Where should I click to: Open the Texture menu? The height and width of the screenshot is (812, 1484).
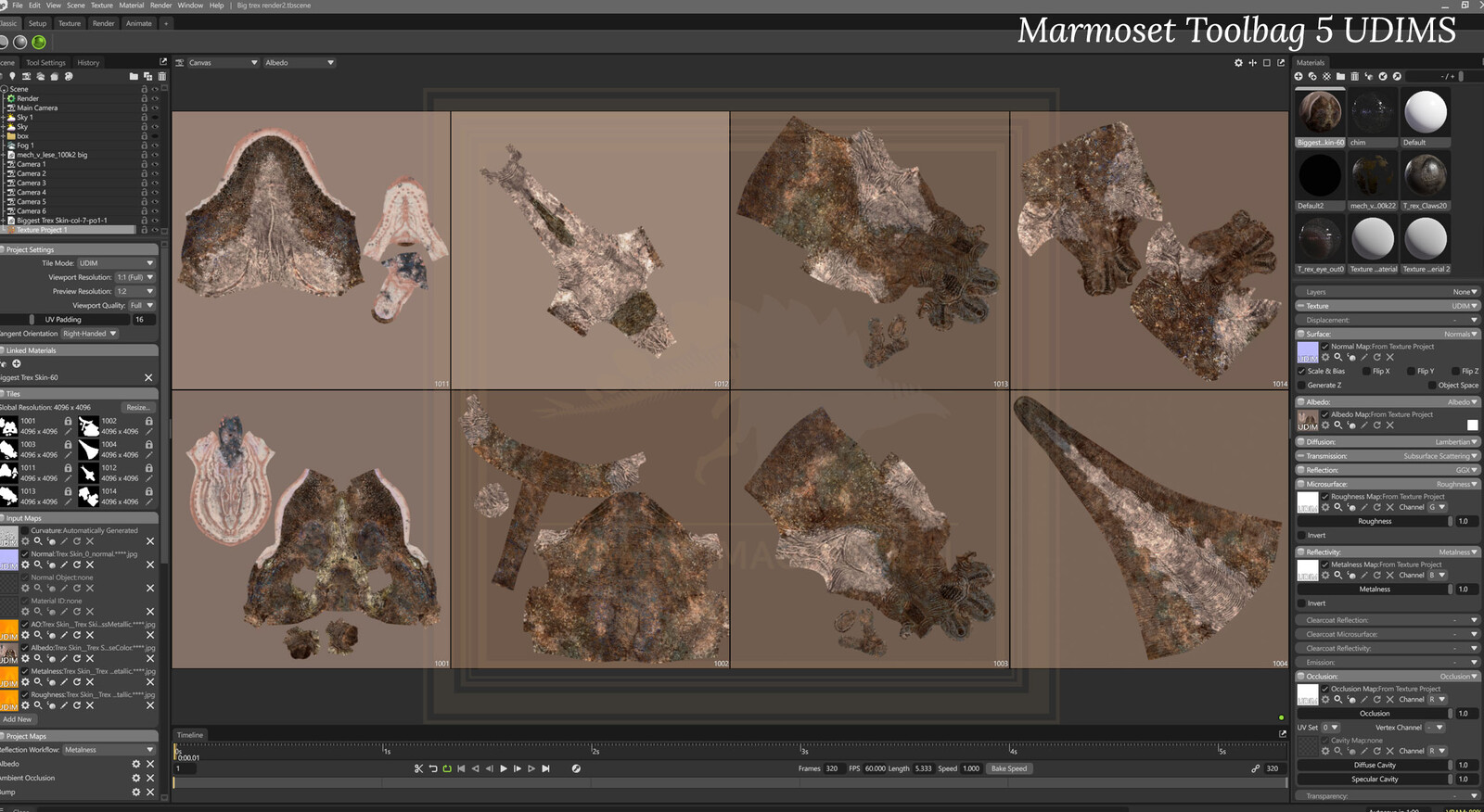pos(102,6)
